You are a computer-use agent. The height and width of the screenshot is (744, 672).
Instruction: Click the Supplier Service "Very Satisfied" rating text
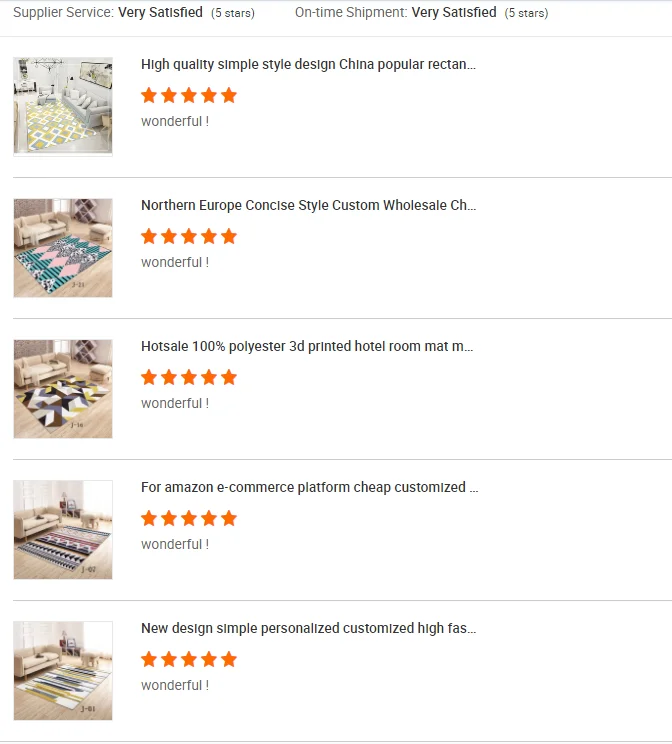coord(160,13)
